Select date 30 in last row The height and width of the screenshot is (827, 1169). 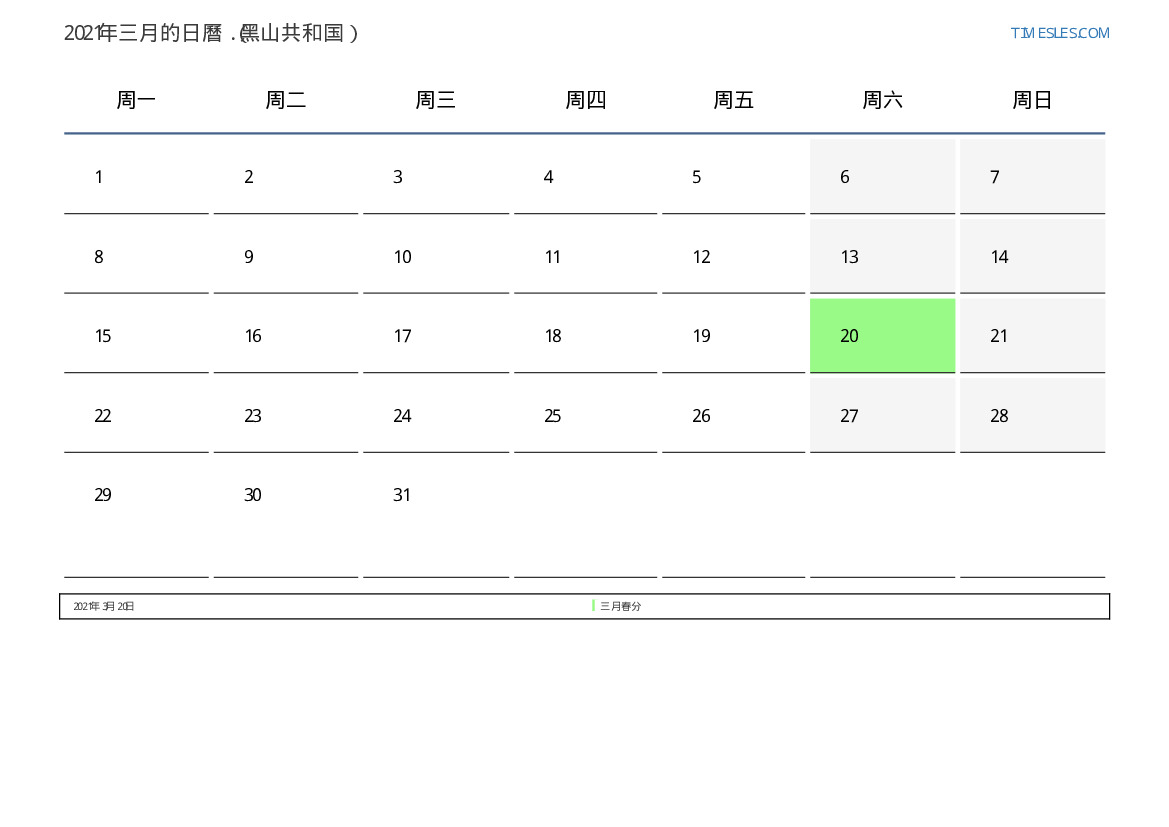point(286,515)
